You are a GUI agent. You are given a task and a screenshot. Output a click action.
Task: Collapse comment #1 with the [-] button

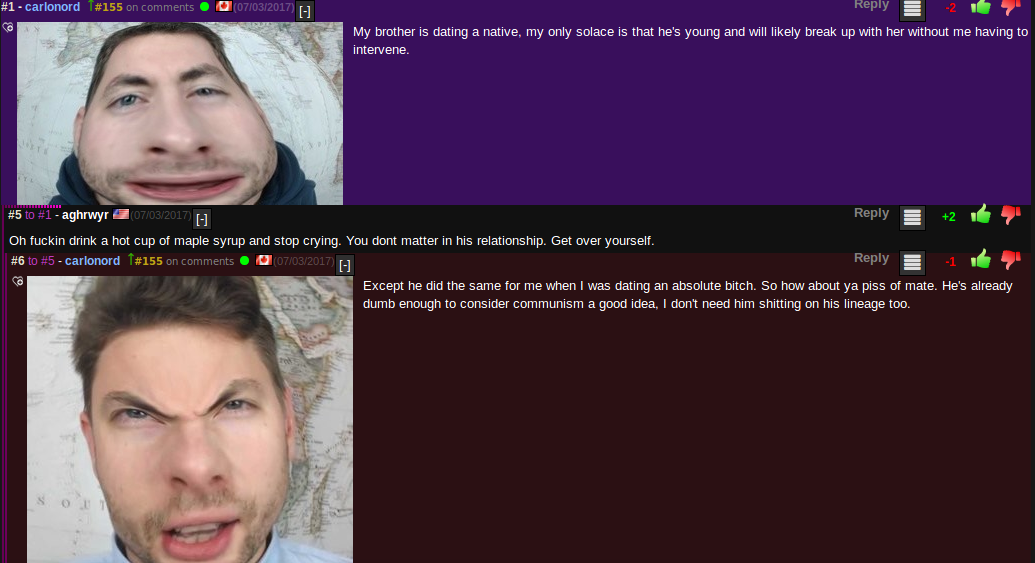pos(305,11)
